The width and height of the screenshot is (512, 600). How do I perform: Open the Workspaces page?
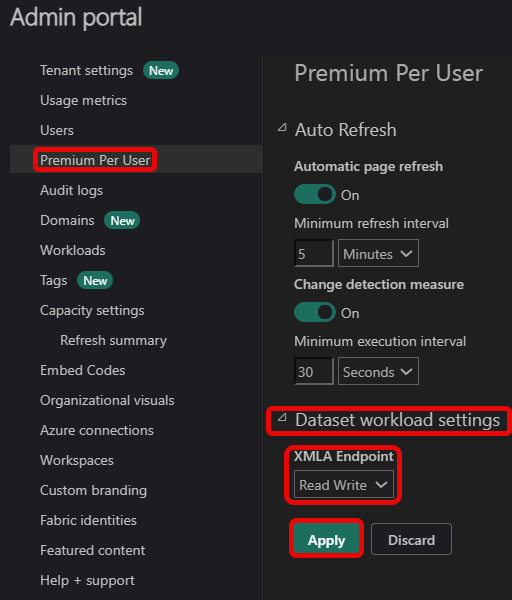(77, 460)
